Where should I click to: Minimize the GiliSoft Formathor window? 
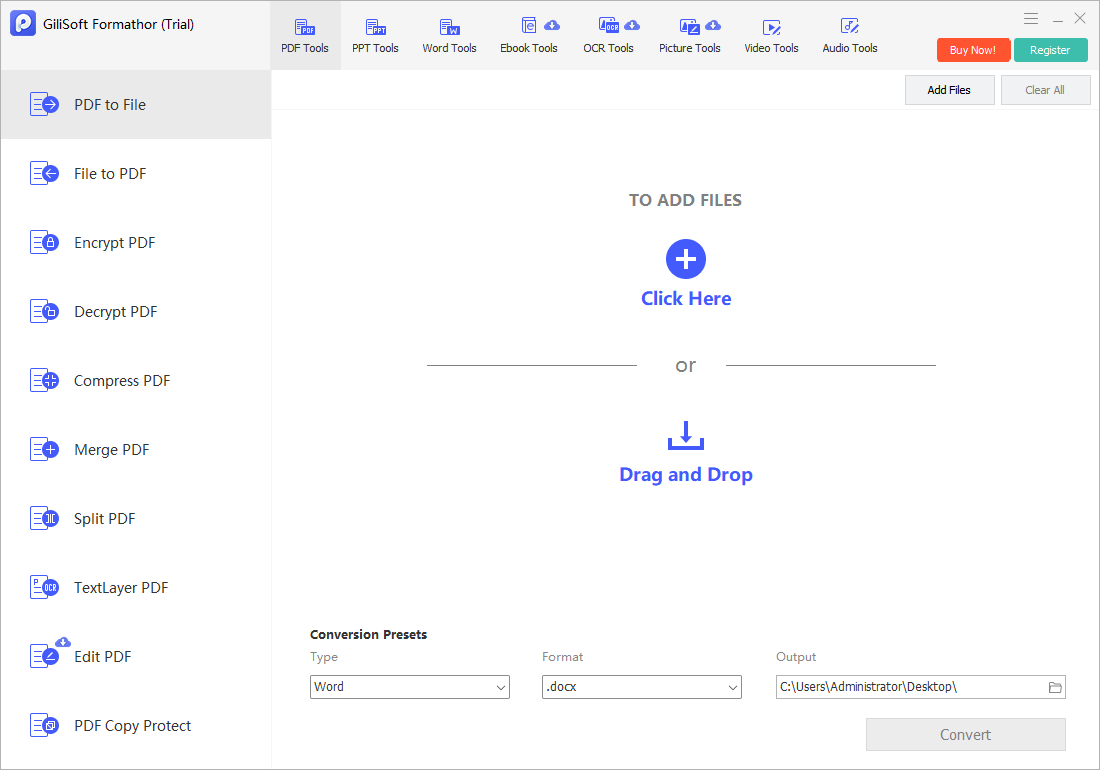coord(1057,19)
